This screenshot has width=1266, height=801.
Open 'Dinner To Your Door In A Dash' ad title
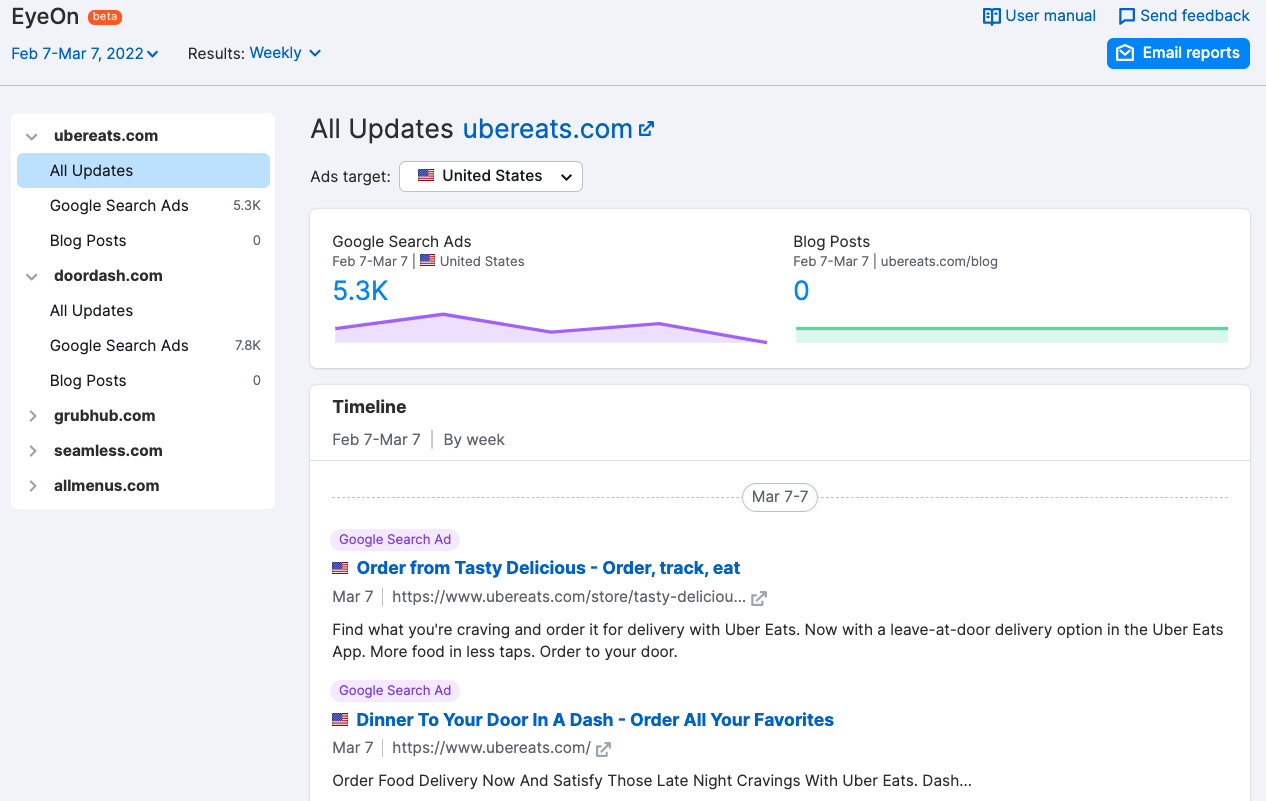click(595, 720)
